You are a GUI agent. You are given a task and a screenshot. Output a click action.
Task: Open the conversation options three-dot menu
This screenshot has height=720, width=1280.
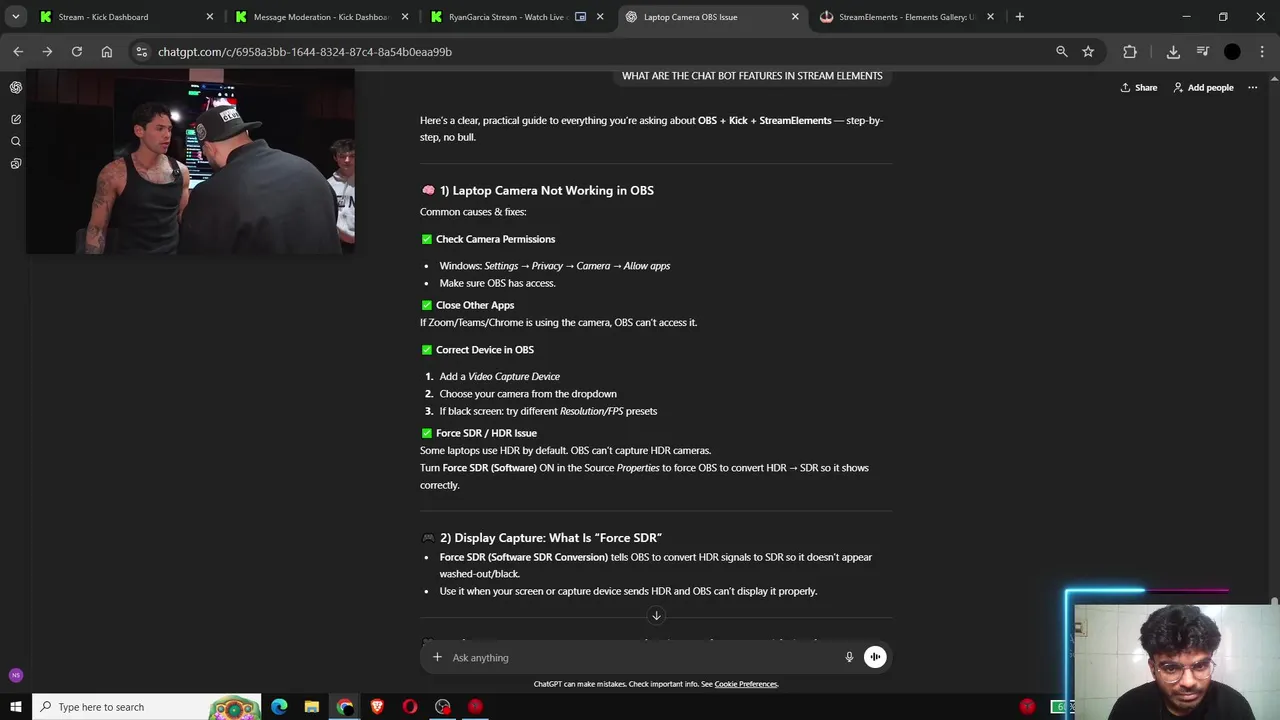tap(1252, 88)
